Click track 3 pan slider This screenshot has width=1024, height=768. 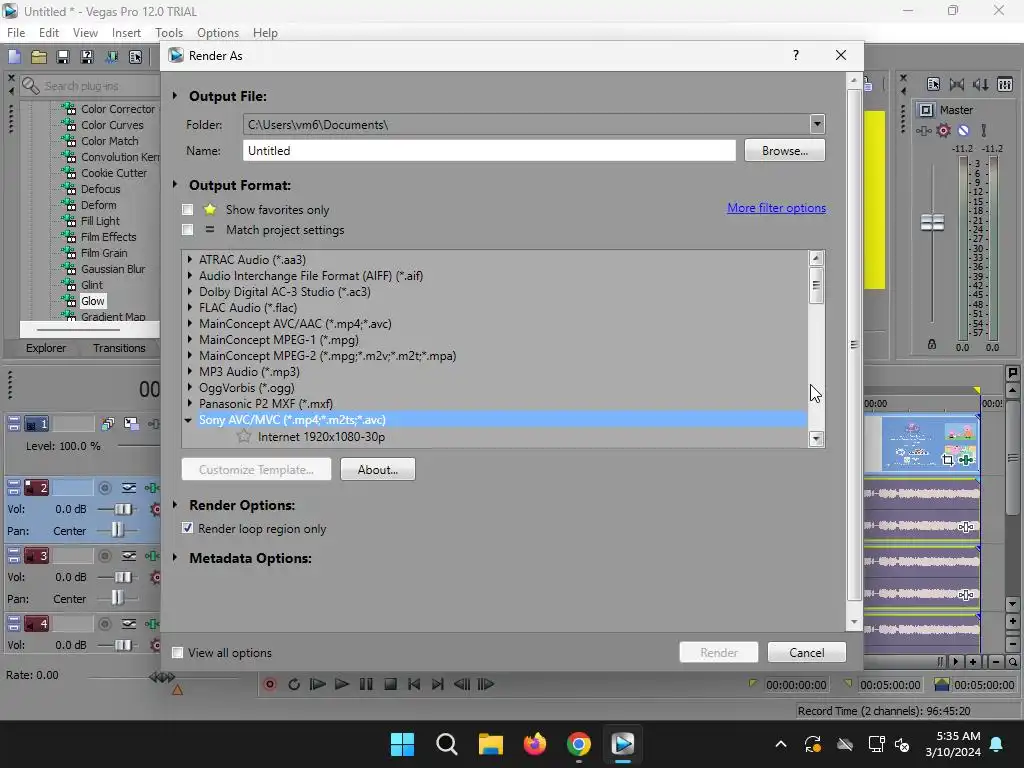(116, 598)
